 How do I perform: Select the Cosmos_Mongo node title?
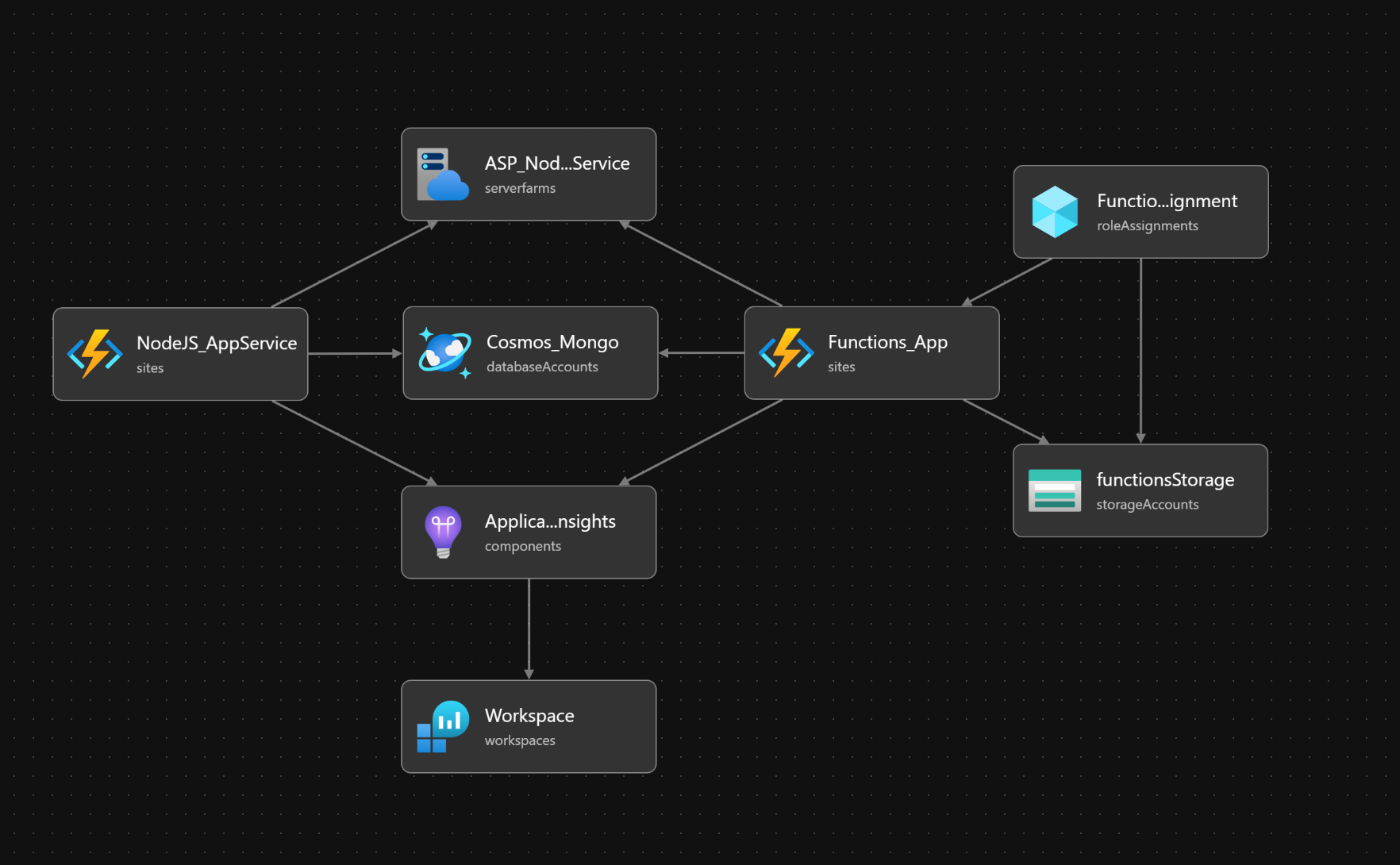[x=552, y=342]
